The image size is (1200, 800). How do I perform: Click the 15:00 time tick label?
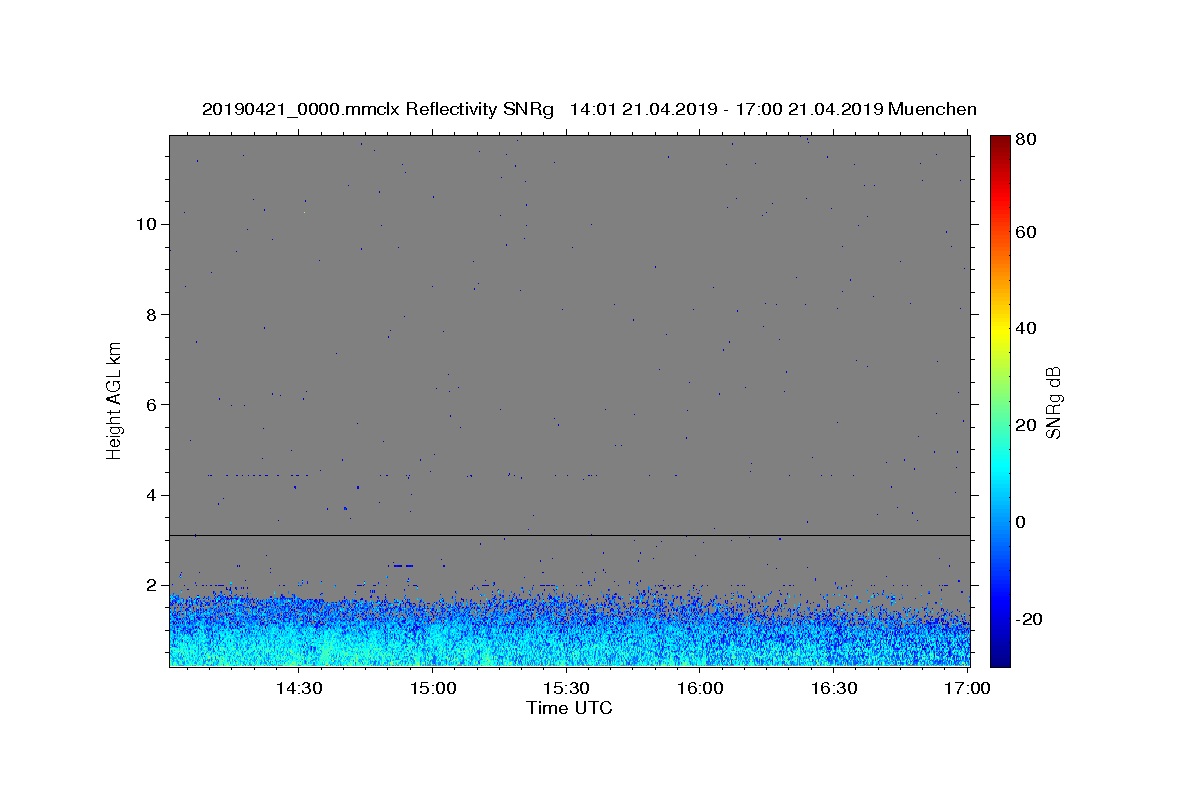click(x=432, y=688)
